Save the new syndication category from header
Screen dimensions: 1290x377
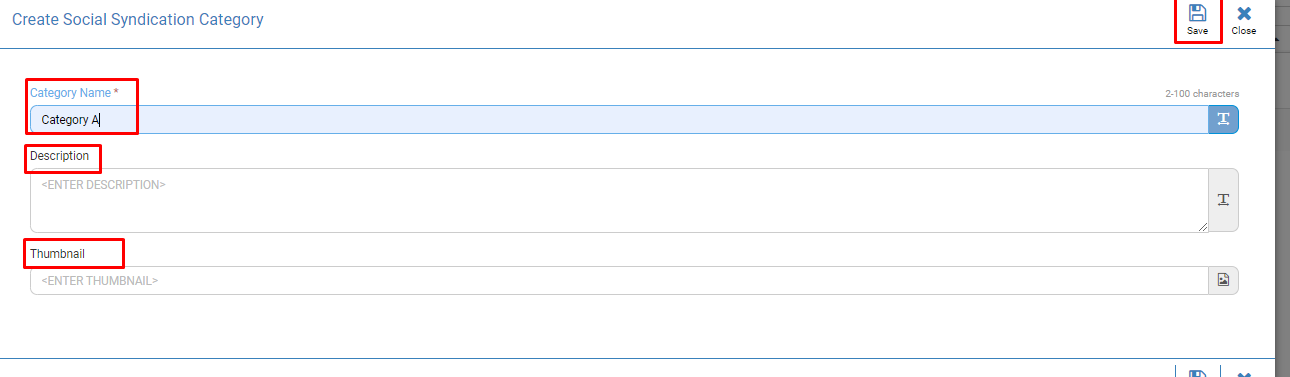[1197, 20]
